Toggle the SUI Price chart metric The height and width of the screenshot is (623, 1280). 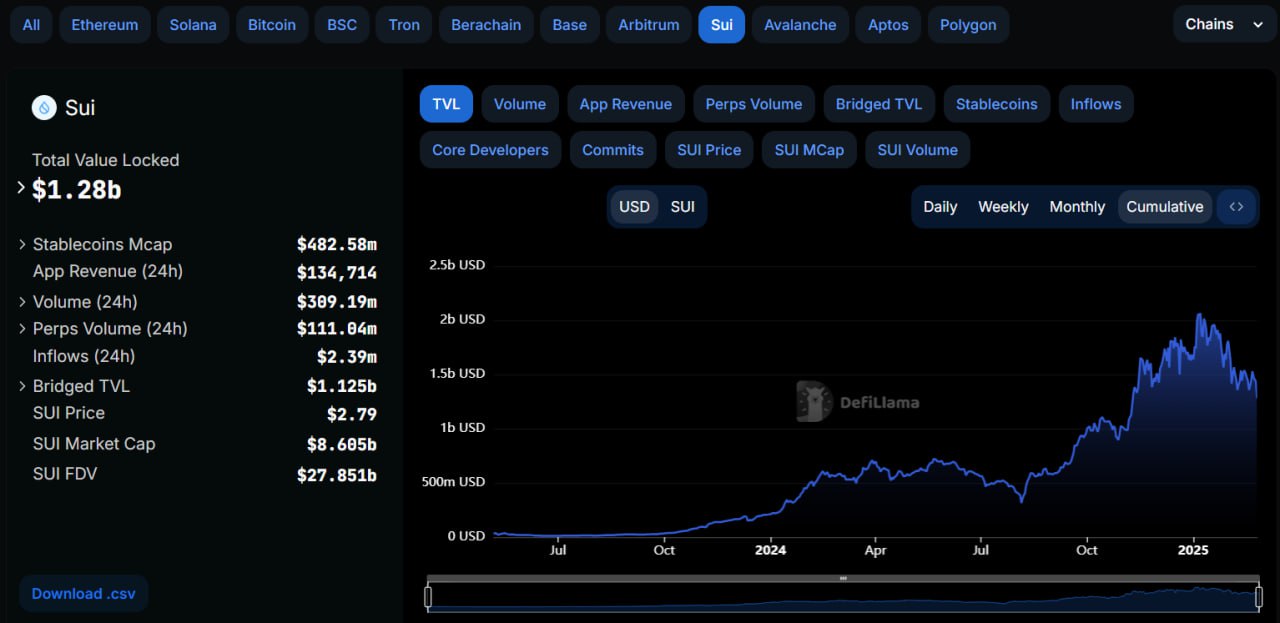click(x=709, y=150)
